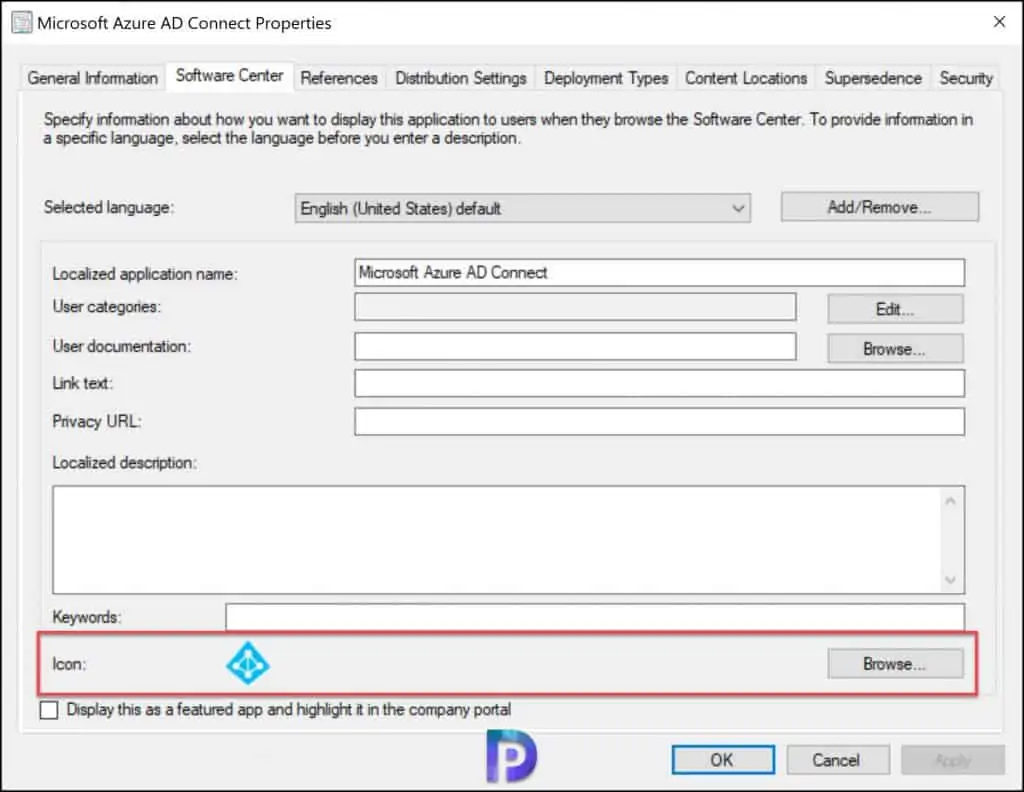Image resolution: width=1024 pixels, height=792 pixels.
Task: Click the Link text field
Action: pyautogui.click(x=660, y=383)
